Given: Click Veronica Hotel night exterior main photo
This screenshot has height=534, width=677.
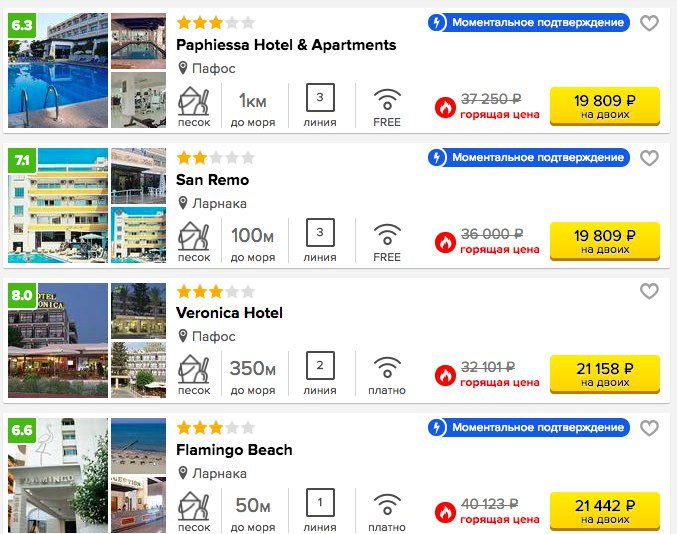Looking at the screenshot, I should coord(58,340).
